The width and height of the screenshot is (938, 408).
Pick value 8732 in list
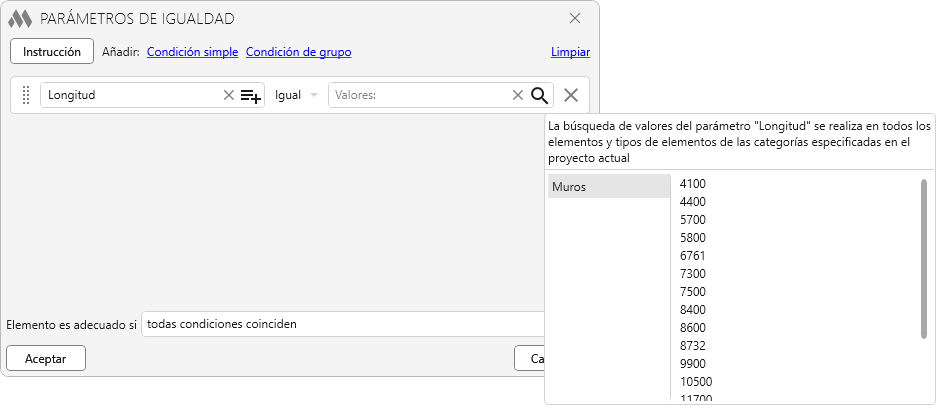(x=692, y=346)
